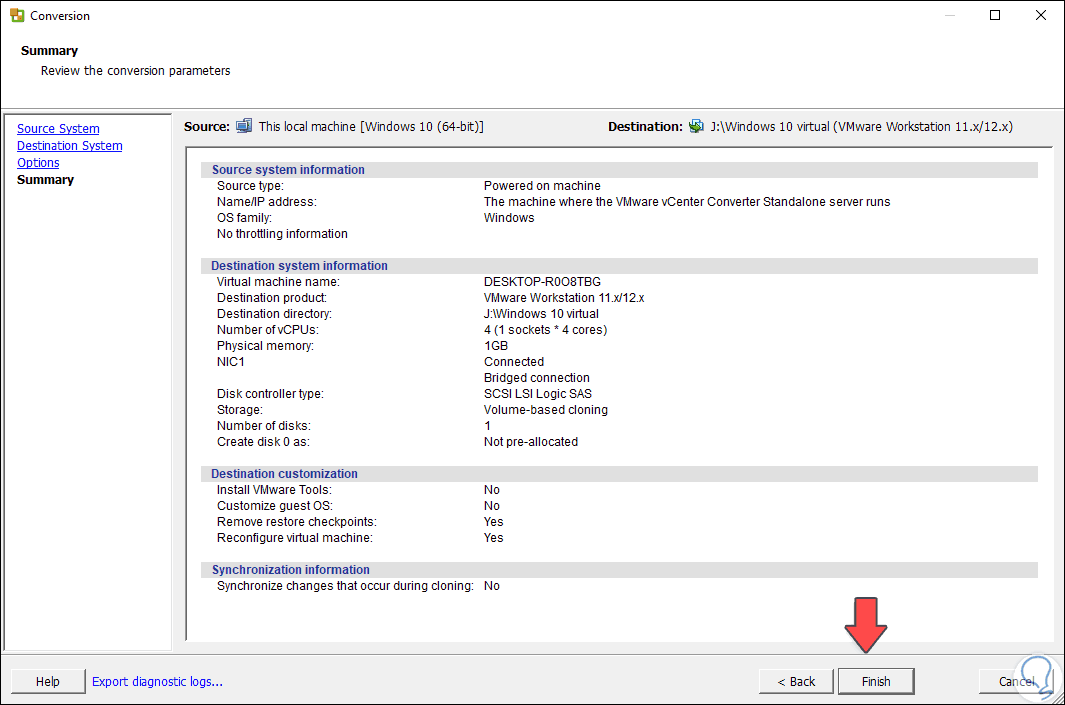The width and height of the screenshot is (1065, 705).
Task: Click the source local machine computer icon
Action: click(244, 126)
